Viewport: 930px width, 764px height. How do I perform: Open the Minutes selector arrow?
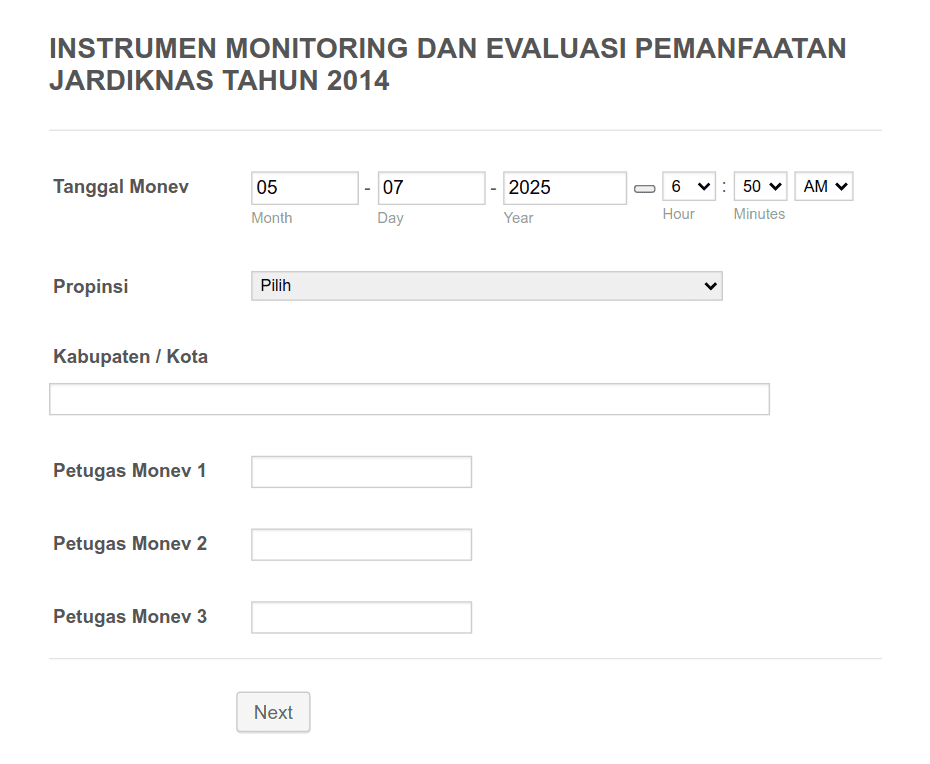pos(775,186)
